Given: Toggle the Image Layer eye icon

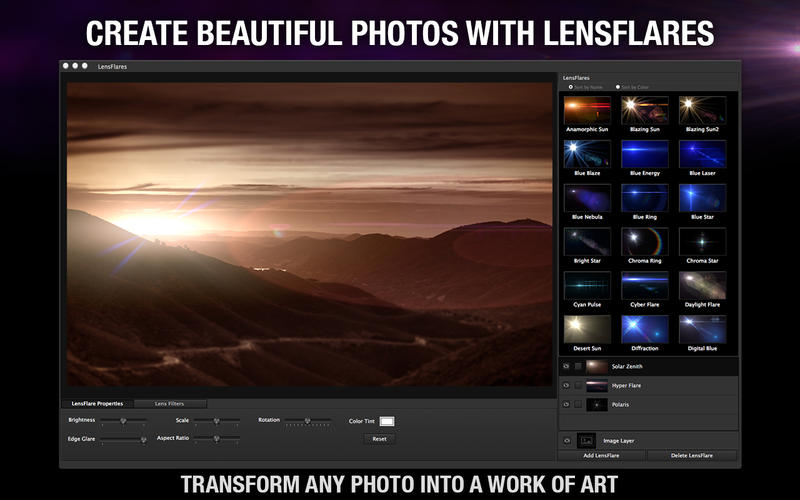Looking at the screenshot, I should pos(566,440).
